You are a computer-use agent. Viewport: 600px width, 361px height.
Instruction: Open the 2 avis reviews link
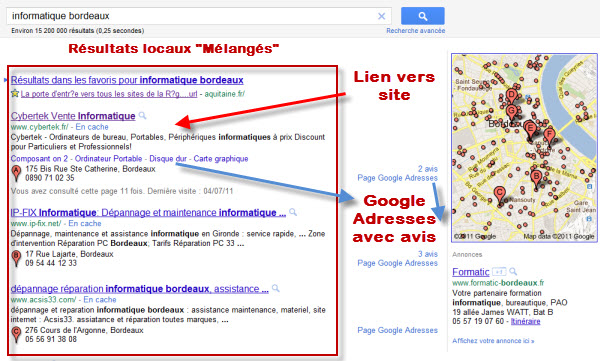pyautogui.click(x=428, y=169)
